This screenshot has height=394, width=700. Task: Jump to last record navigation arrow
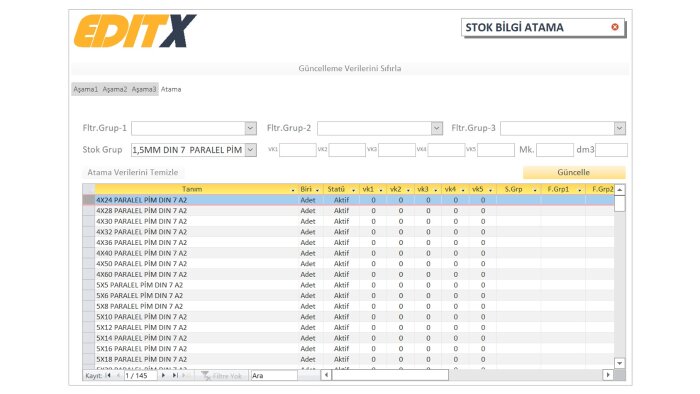(175, 376)
